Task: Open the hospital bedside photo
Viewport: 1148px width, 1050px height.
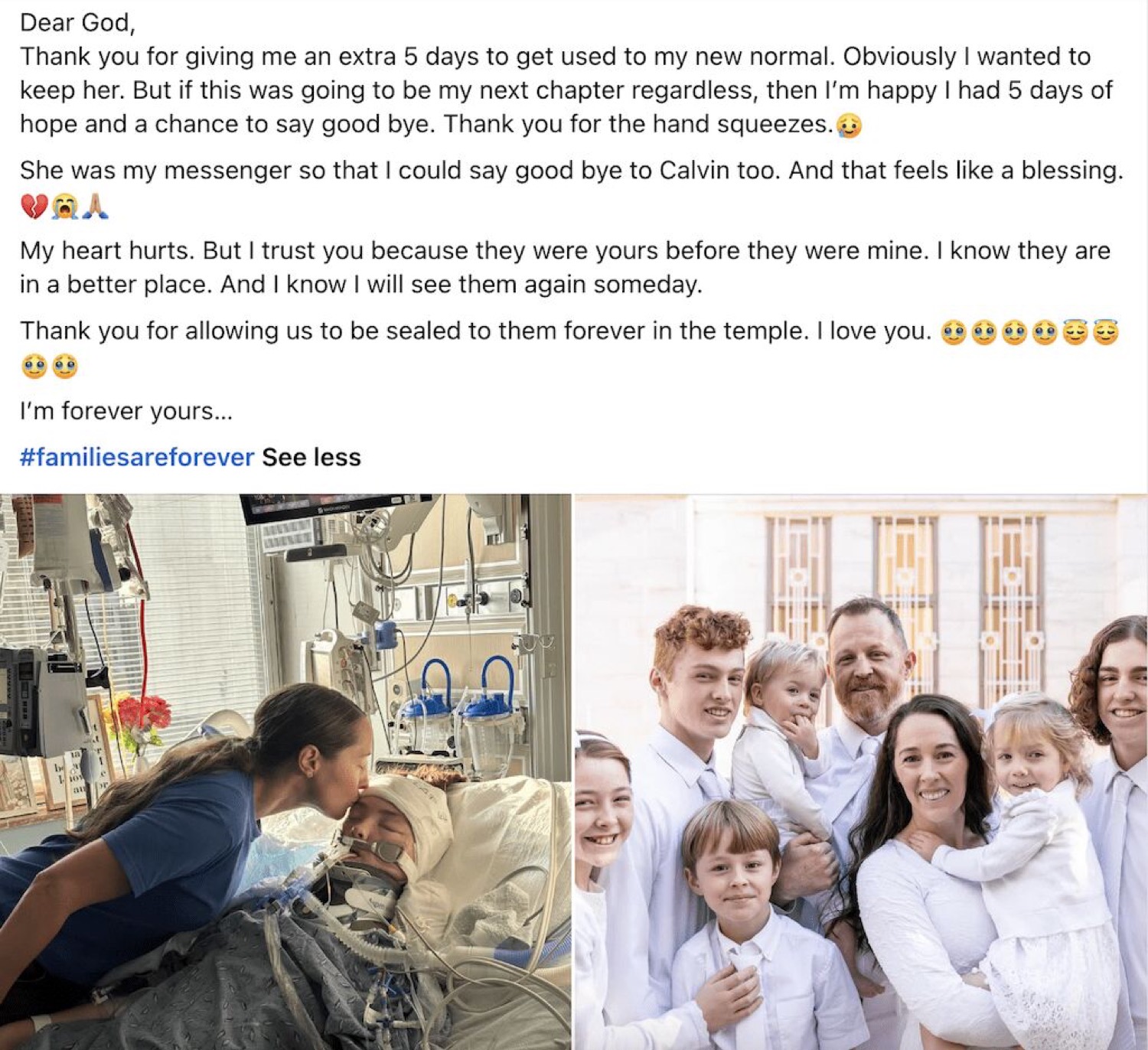Action: coord(285,771)
